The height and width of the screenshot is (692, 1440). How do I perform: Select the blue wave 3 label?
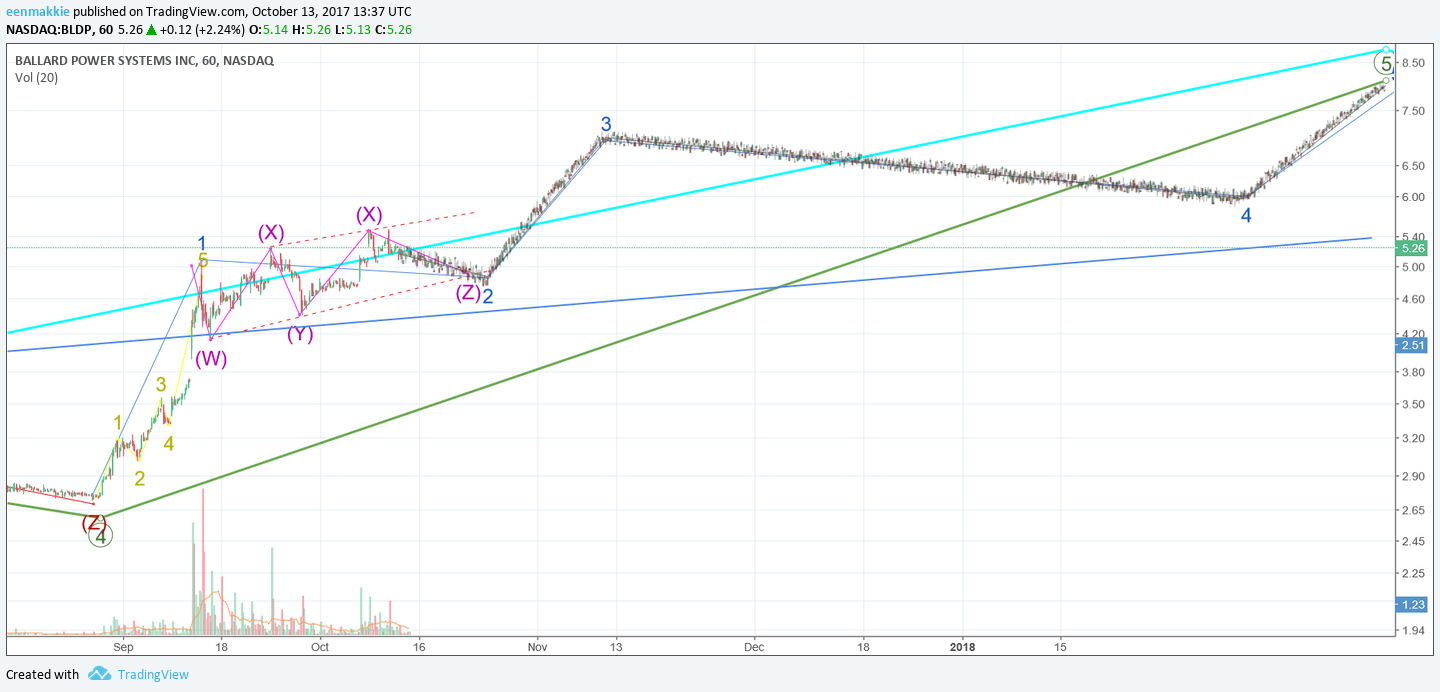tap(606, 124)
